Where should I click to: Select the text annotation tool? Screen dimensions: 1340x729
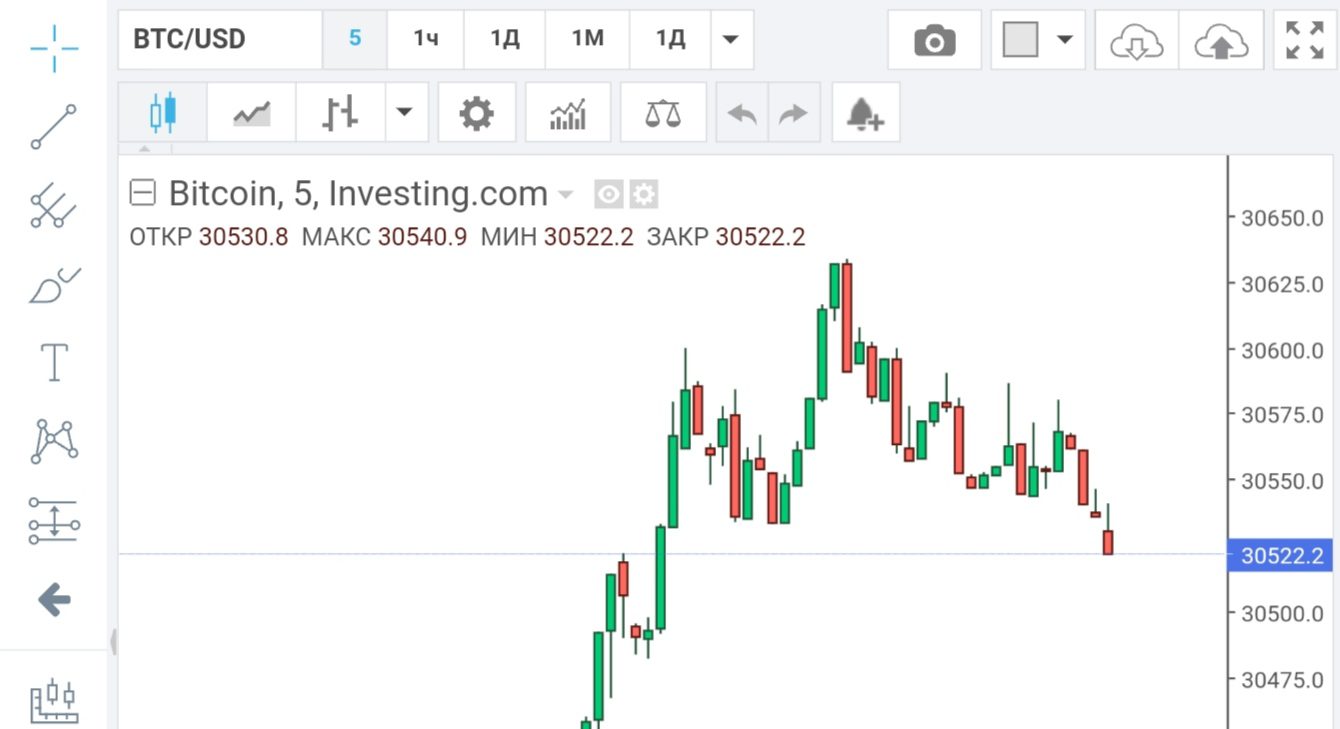tap(54, 362)
